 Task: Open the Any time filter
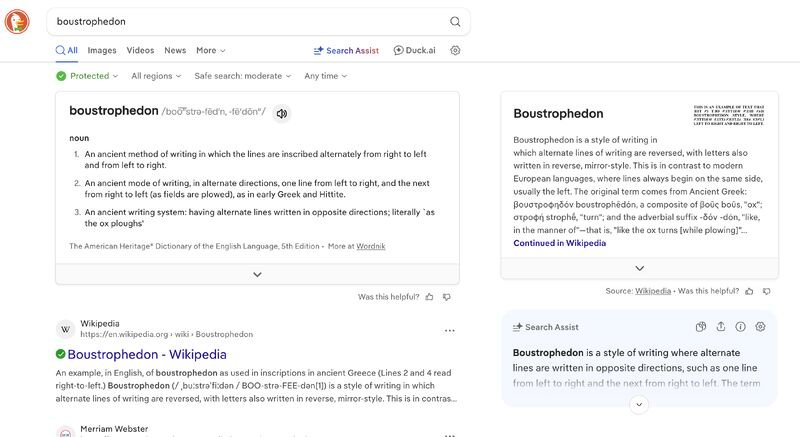click(x=326, y=76)
